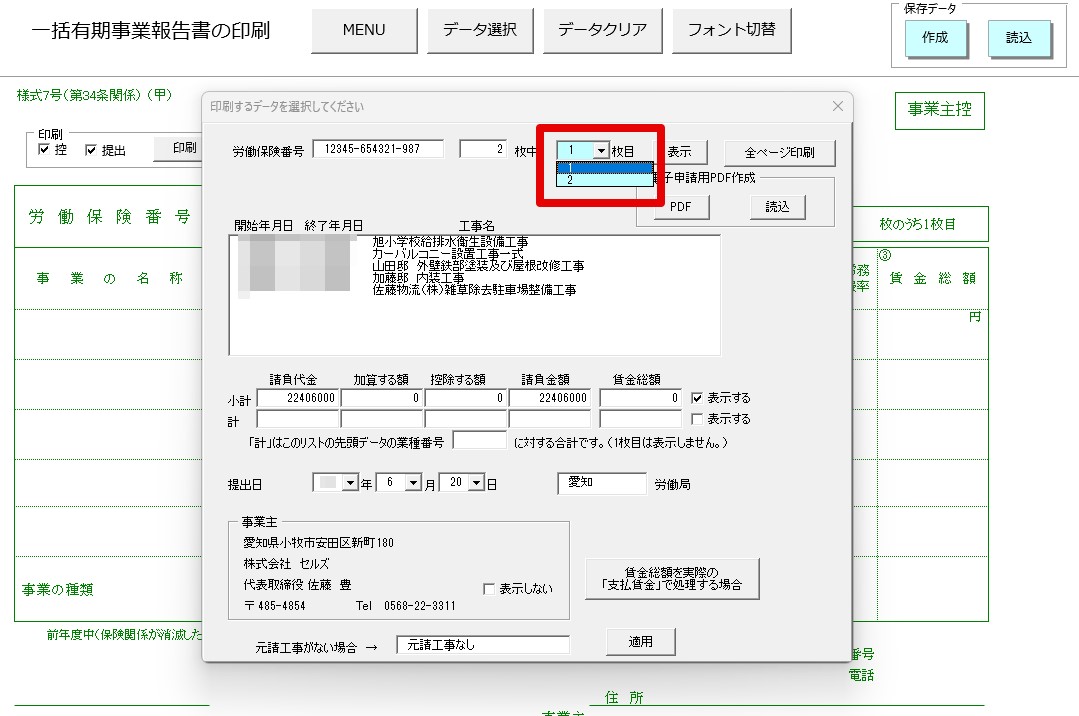Image resolution: width=1079 pixels, height=716 pixels.
Task: Click the フォント切替 button
Action: (x=731, y=30)
